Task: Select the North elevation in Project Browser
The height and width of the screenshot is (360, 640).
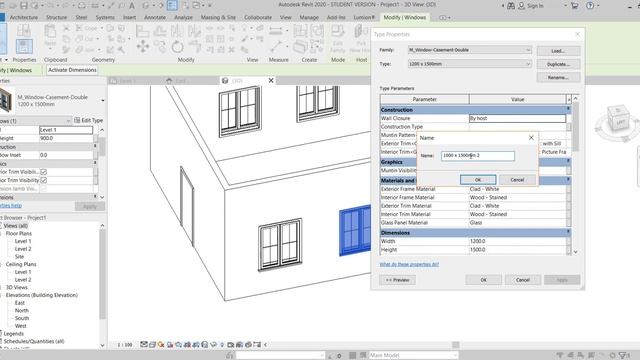Action: coord(22,311)
